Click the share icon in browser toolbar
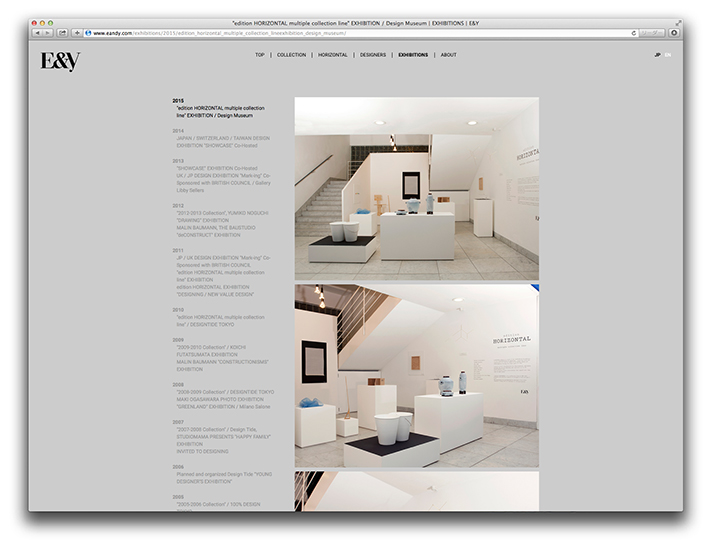710x550 pixels. click(62, 33)
